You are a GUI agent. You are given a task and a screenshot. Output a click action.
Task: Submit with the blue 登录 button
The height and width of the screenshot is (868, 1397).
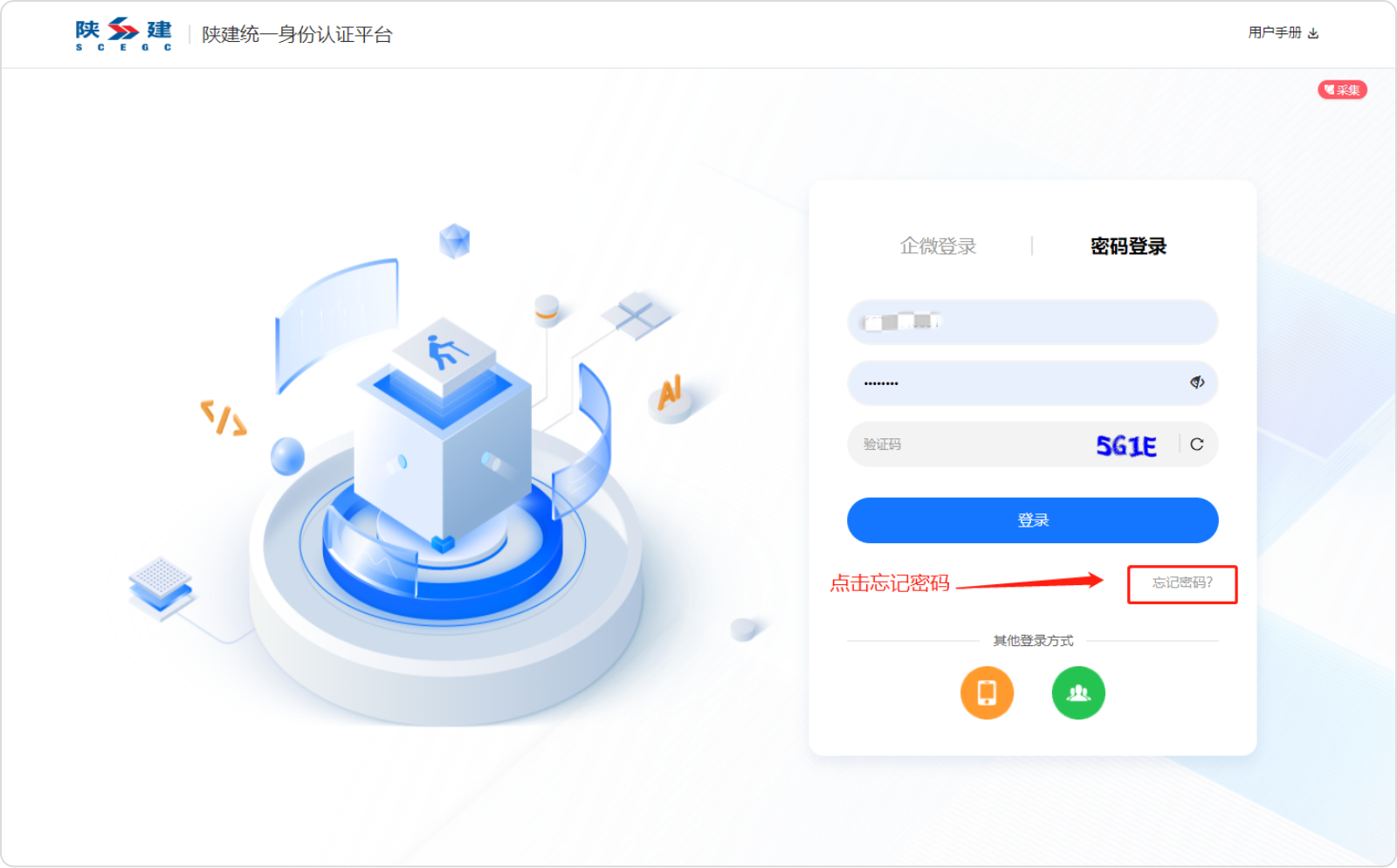click(1032, 520)
